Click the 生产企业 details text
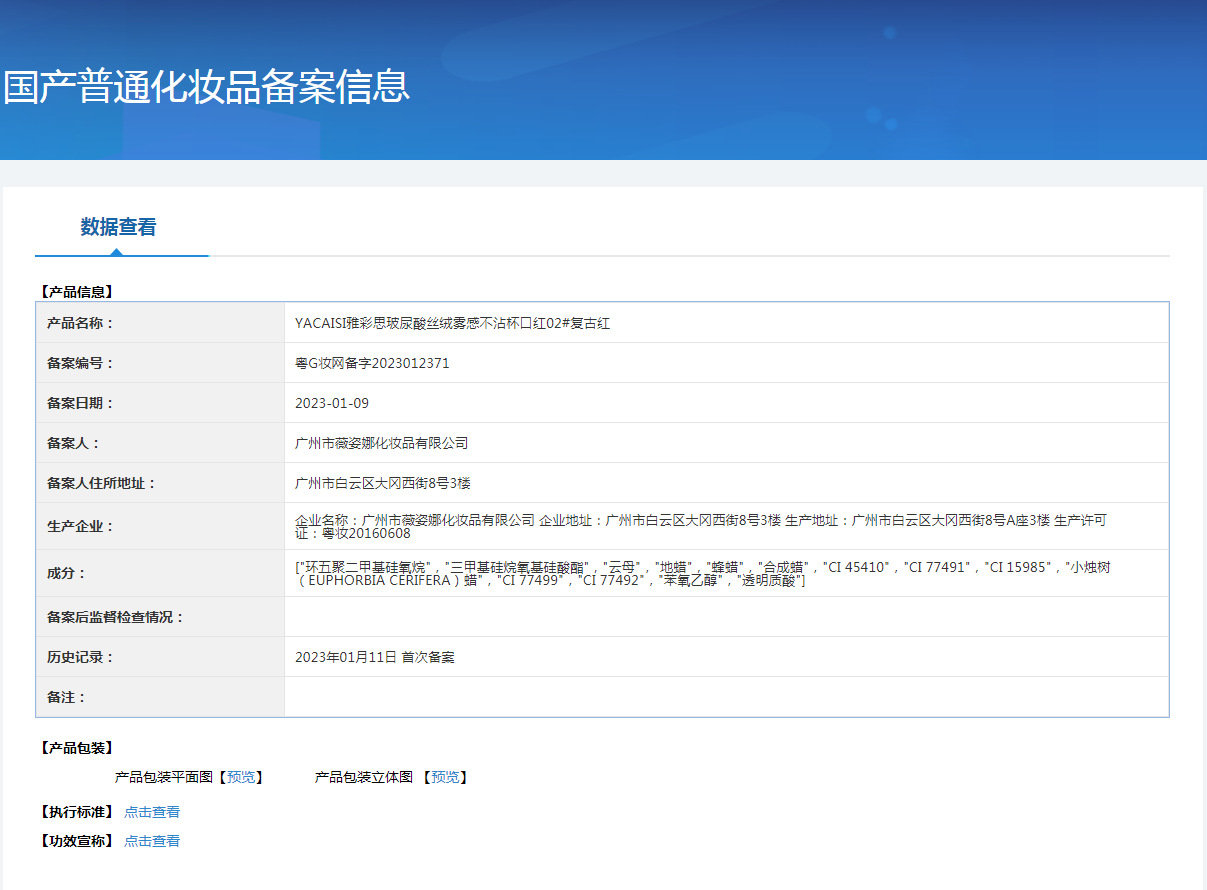Image resolution: width=1207 pixels, height=890 pixels. tap(701, 526)
